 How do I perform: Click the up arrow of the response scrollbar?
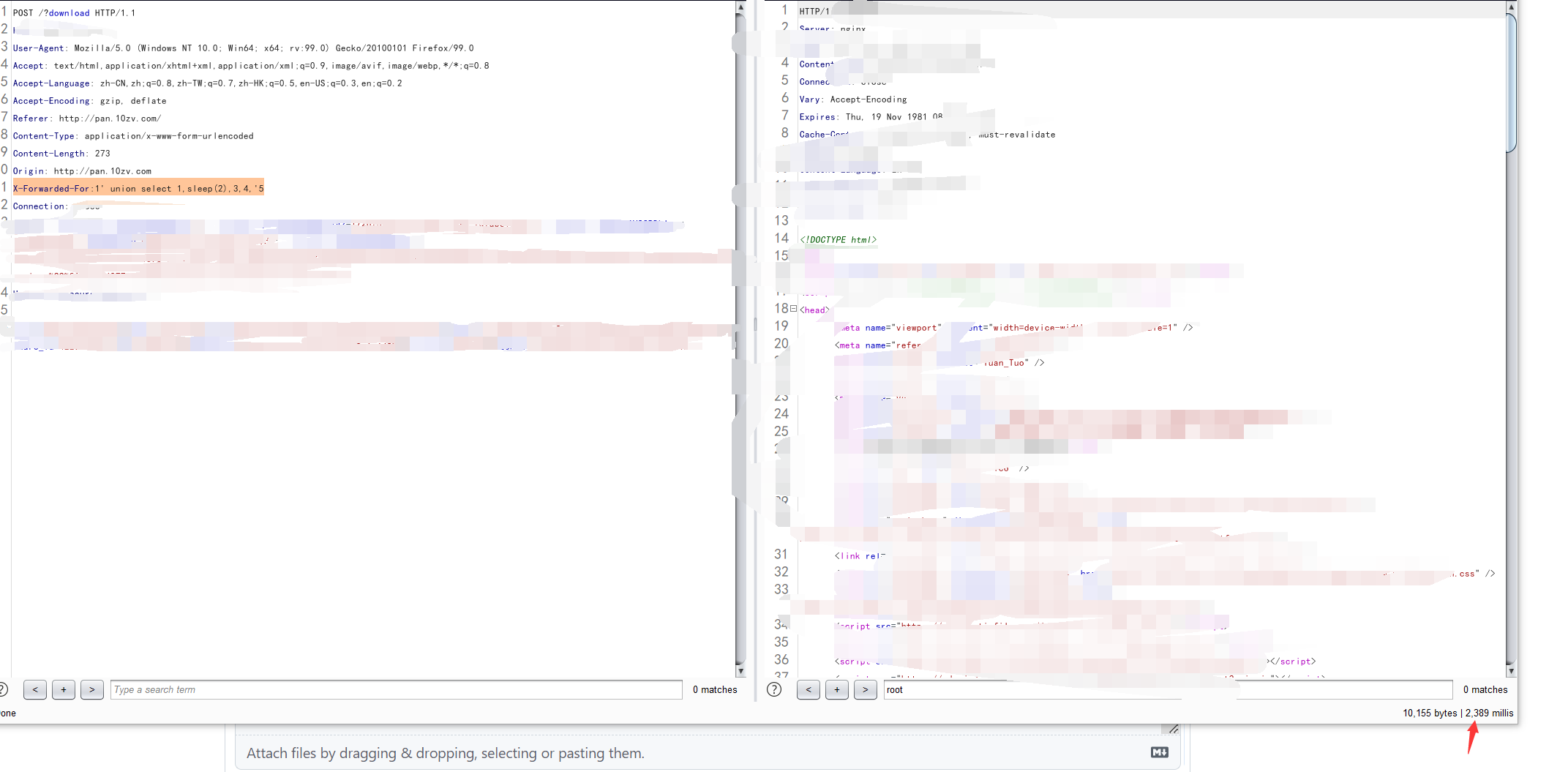[1509, 7]
